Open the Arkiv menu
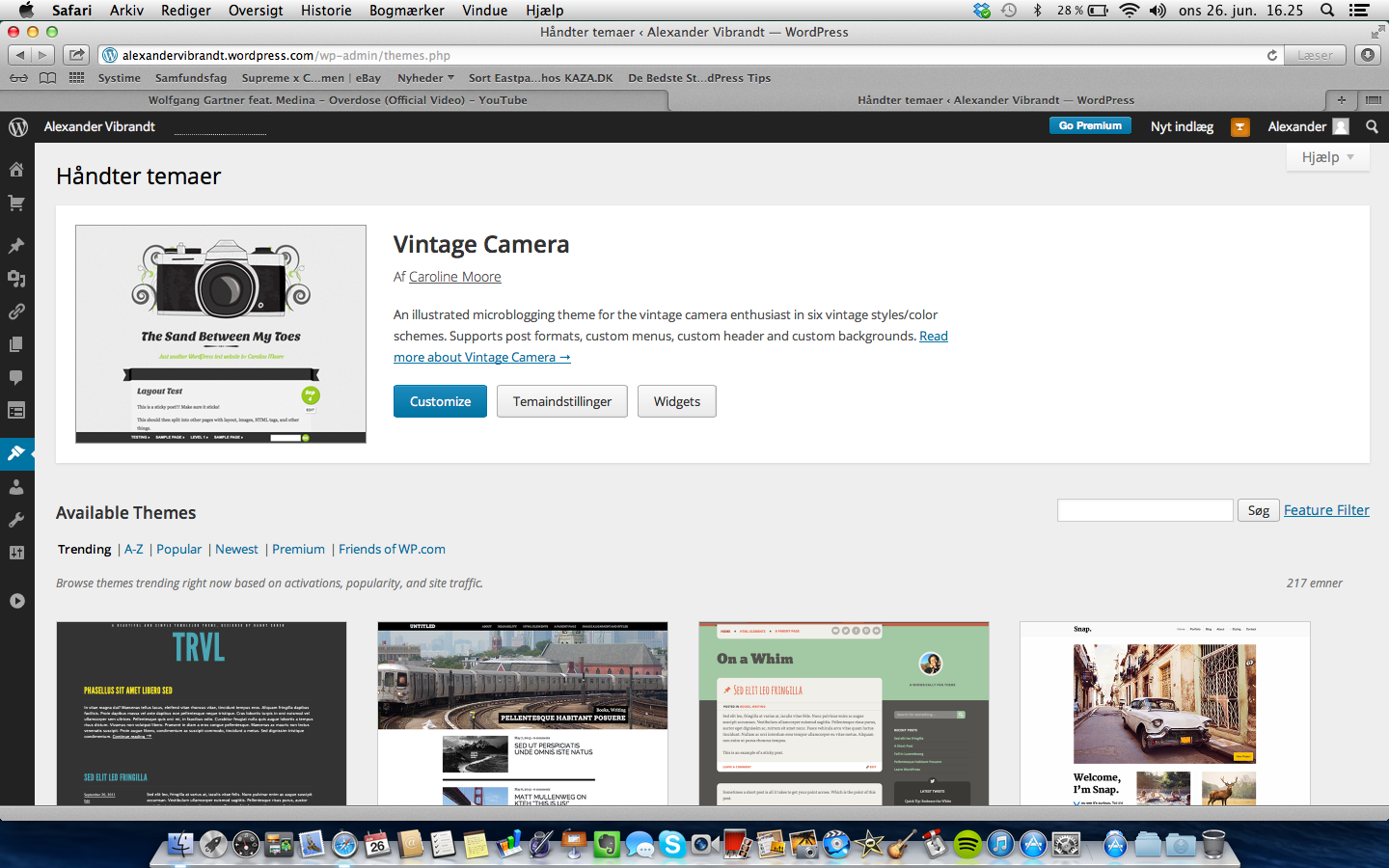Viewport: 1389px width, 868px height. pyautogui.click(x=126, y=11)
